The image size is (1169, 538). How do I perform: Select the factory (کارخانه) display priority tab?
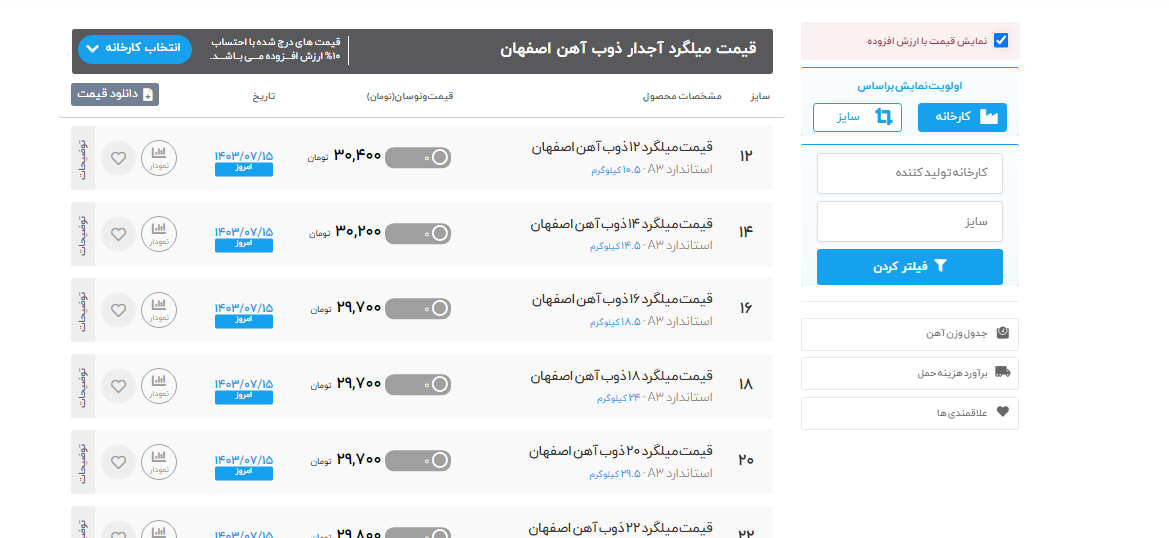962,117
